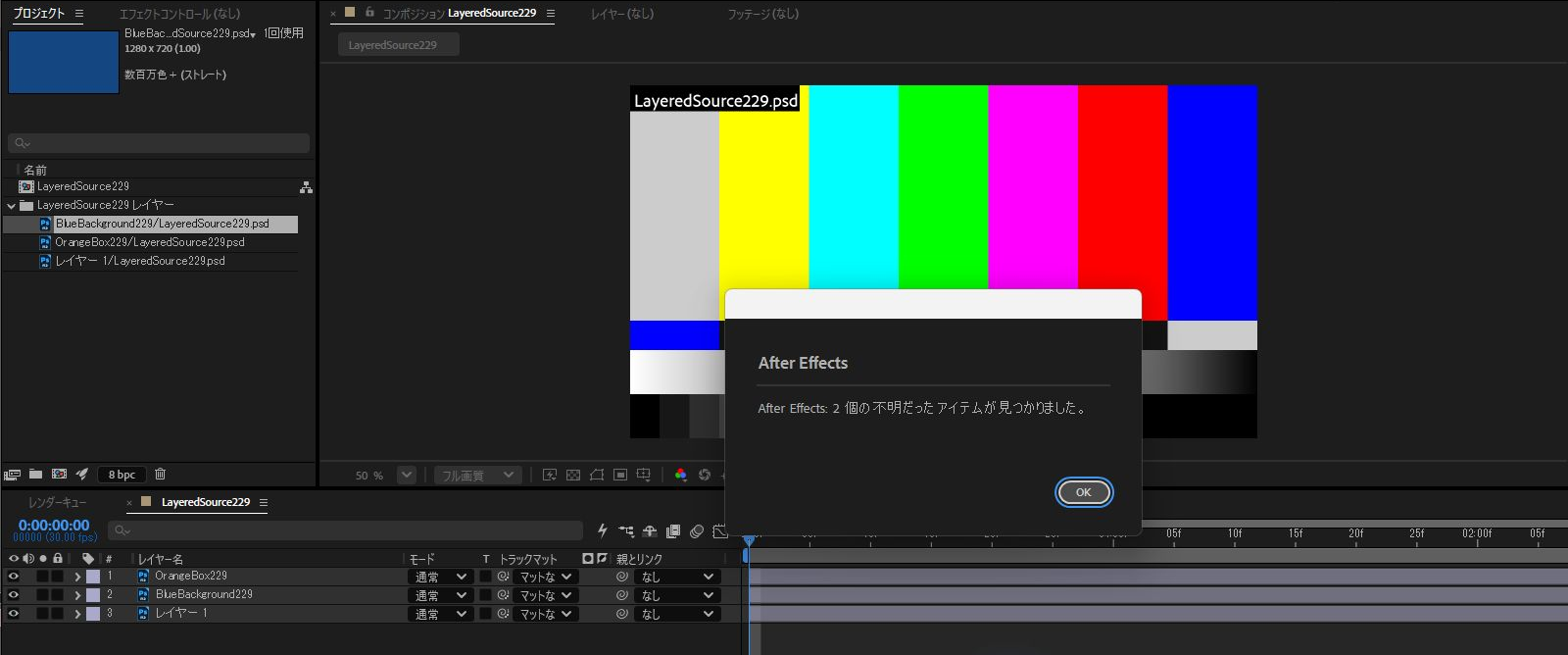Open the show channel RGB icon
The height and width of the screenshot is (655, 1568).
(681, 475)
